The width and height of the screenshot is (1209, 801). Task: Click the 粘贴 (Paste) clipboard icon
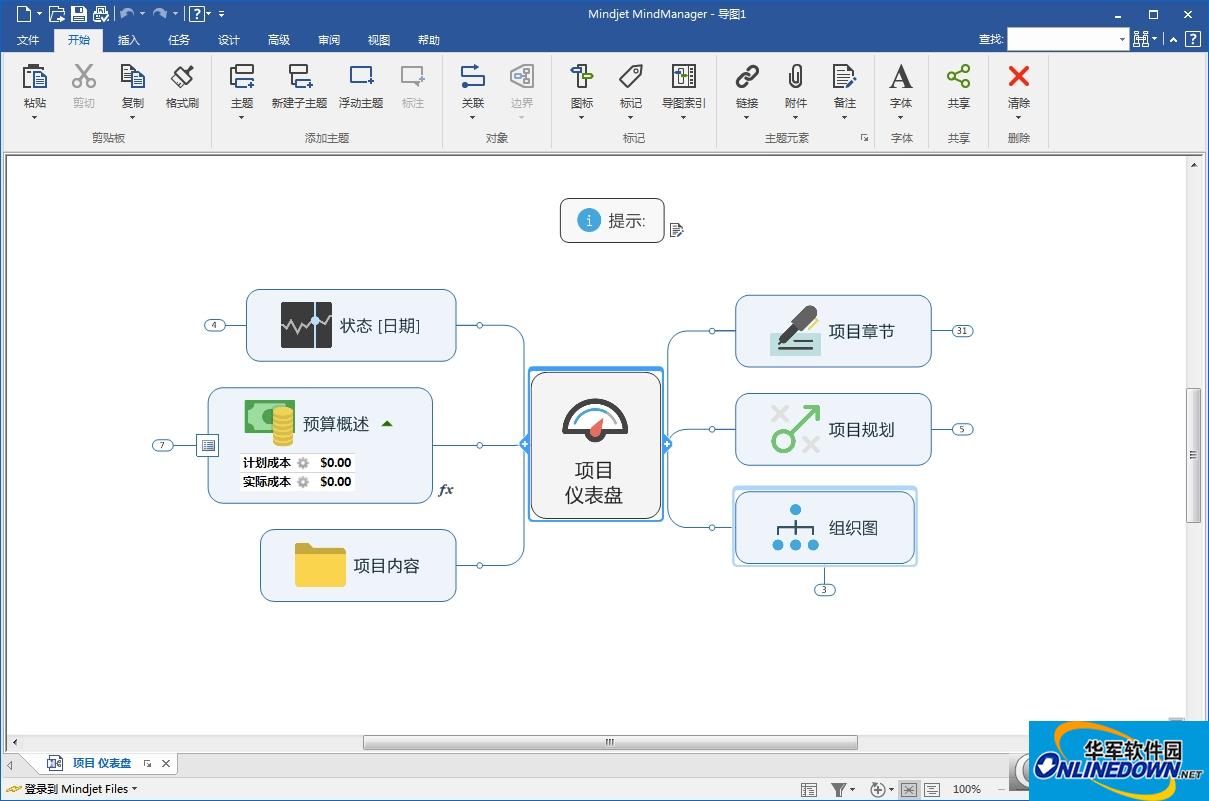[35, 77]
